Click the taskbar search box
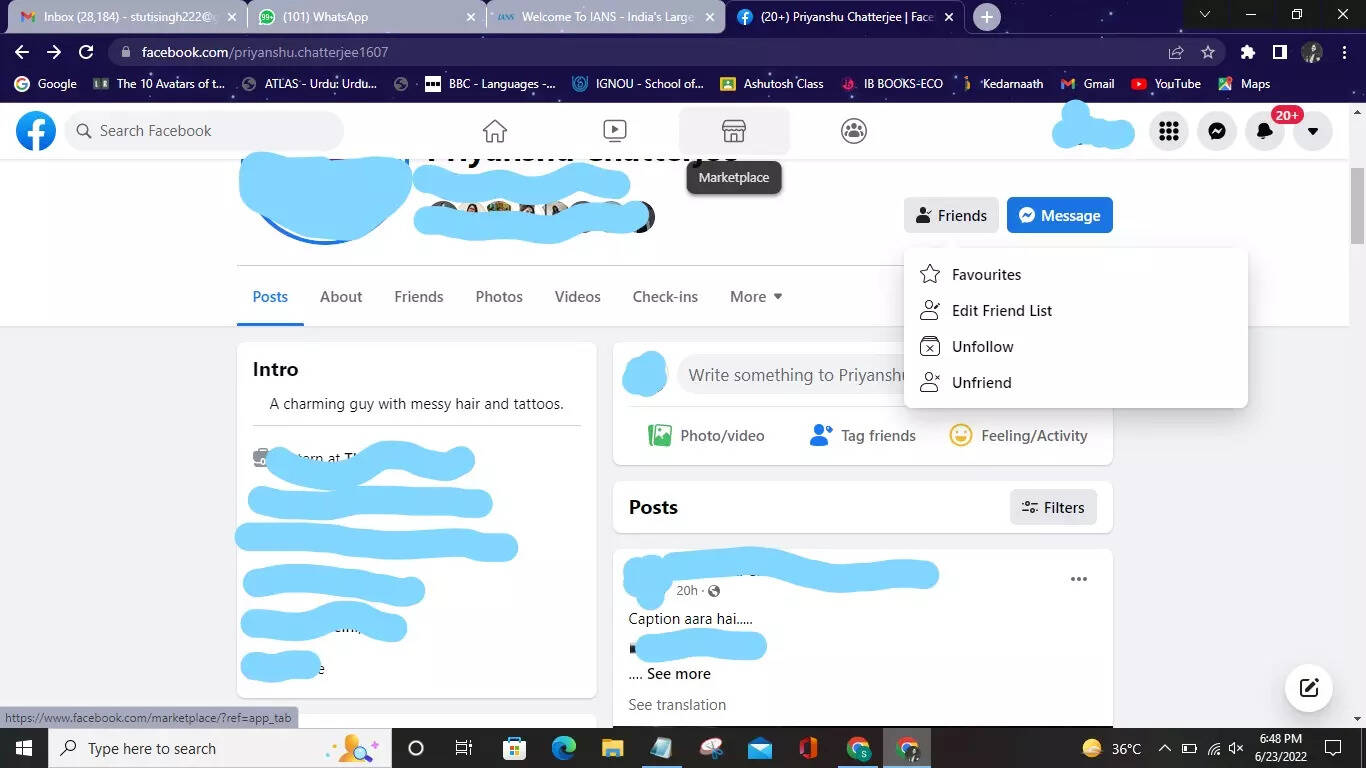This screenshot has height=768, width=1366. point(218,748)
